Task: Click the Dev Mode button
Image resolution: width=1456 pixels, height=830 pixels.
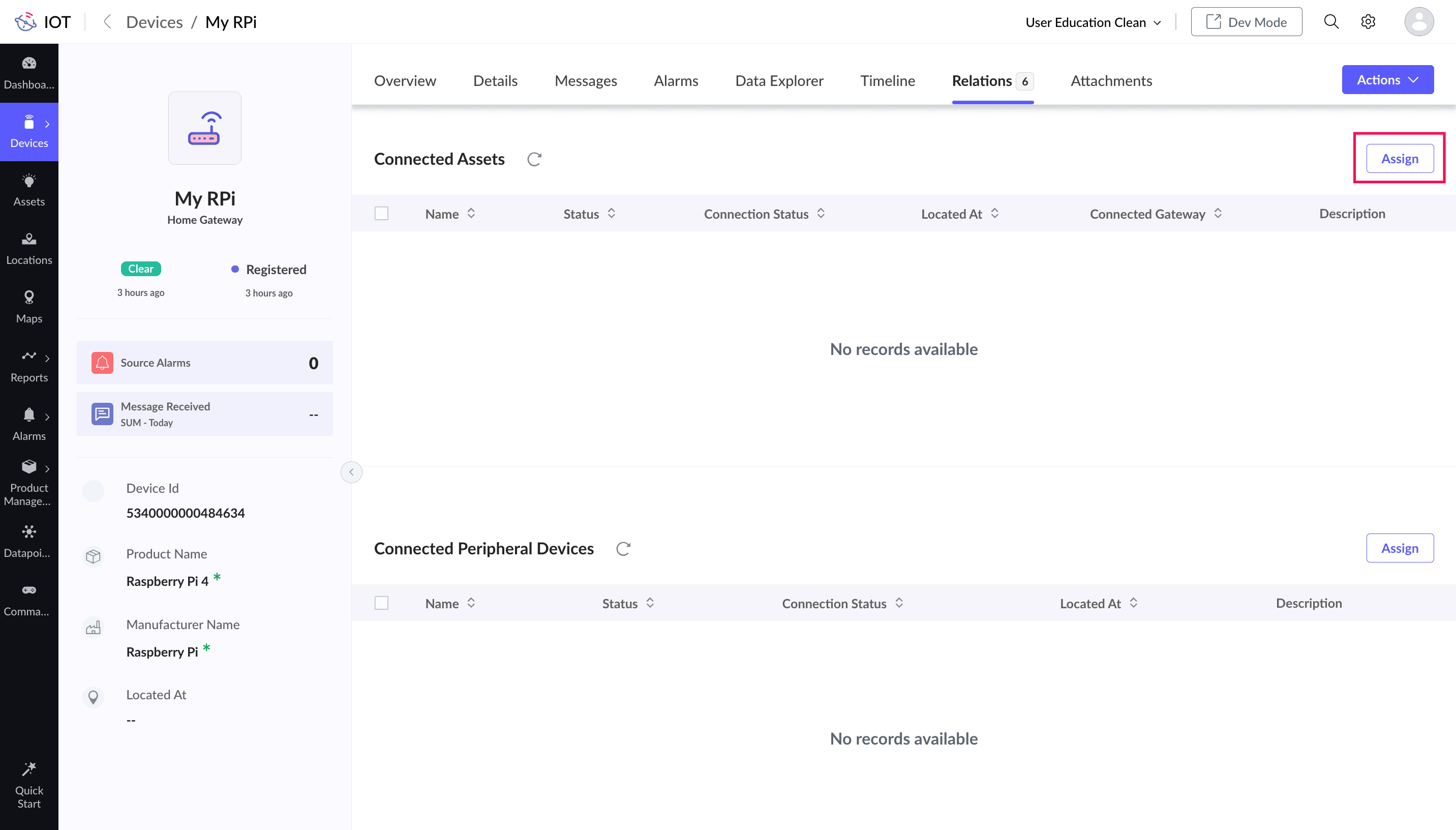Action: [1246, 22]
